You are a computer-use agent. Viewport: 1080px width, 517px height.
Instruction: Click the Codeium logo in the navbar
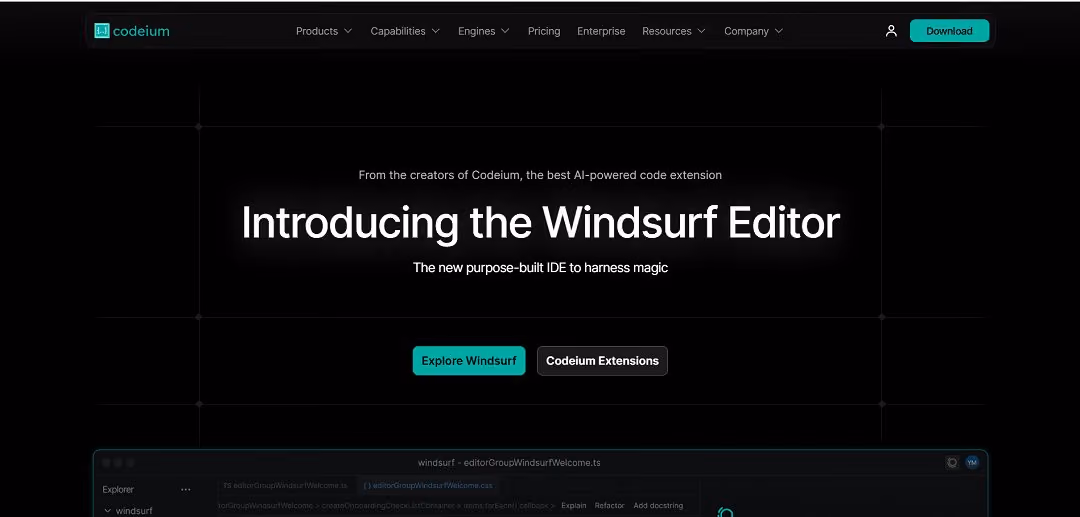point(132,31)
